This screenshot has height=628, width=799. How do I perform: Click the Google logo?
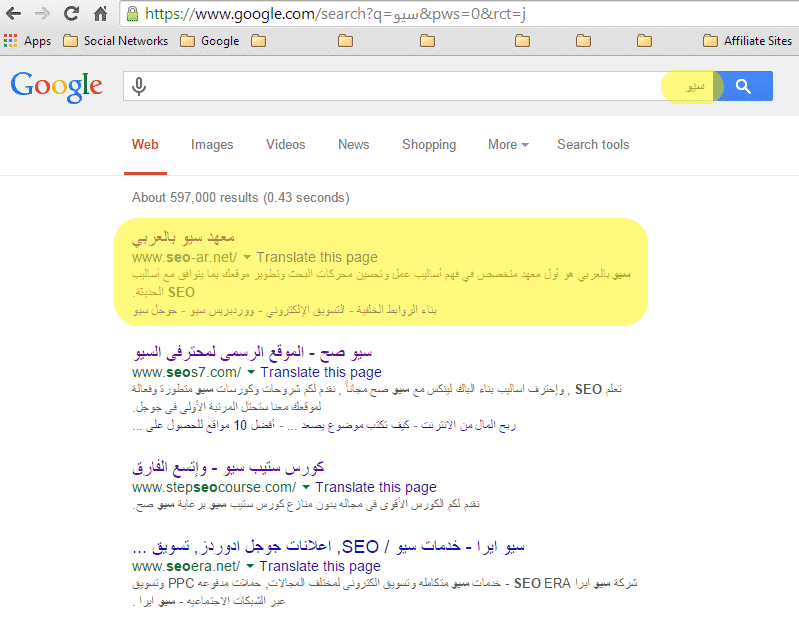pyautogui.click(x=57, y=86)
